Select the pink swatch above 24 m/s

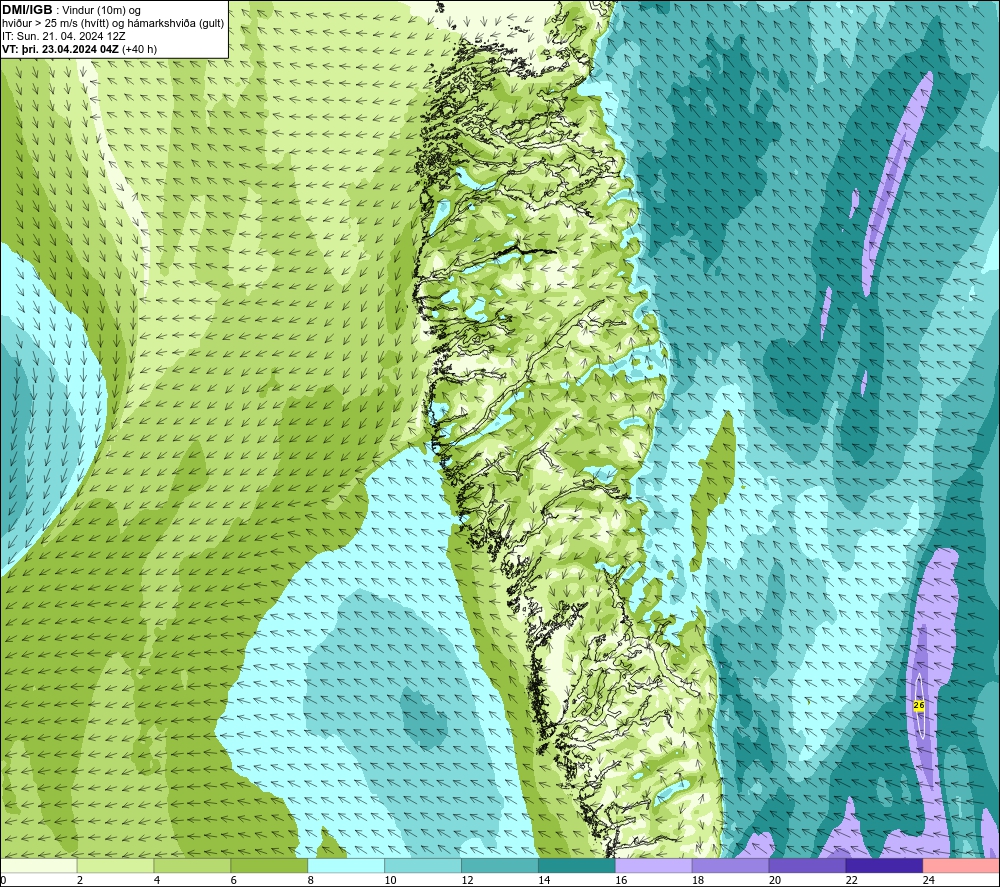[x=961, y=866]
